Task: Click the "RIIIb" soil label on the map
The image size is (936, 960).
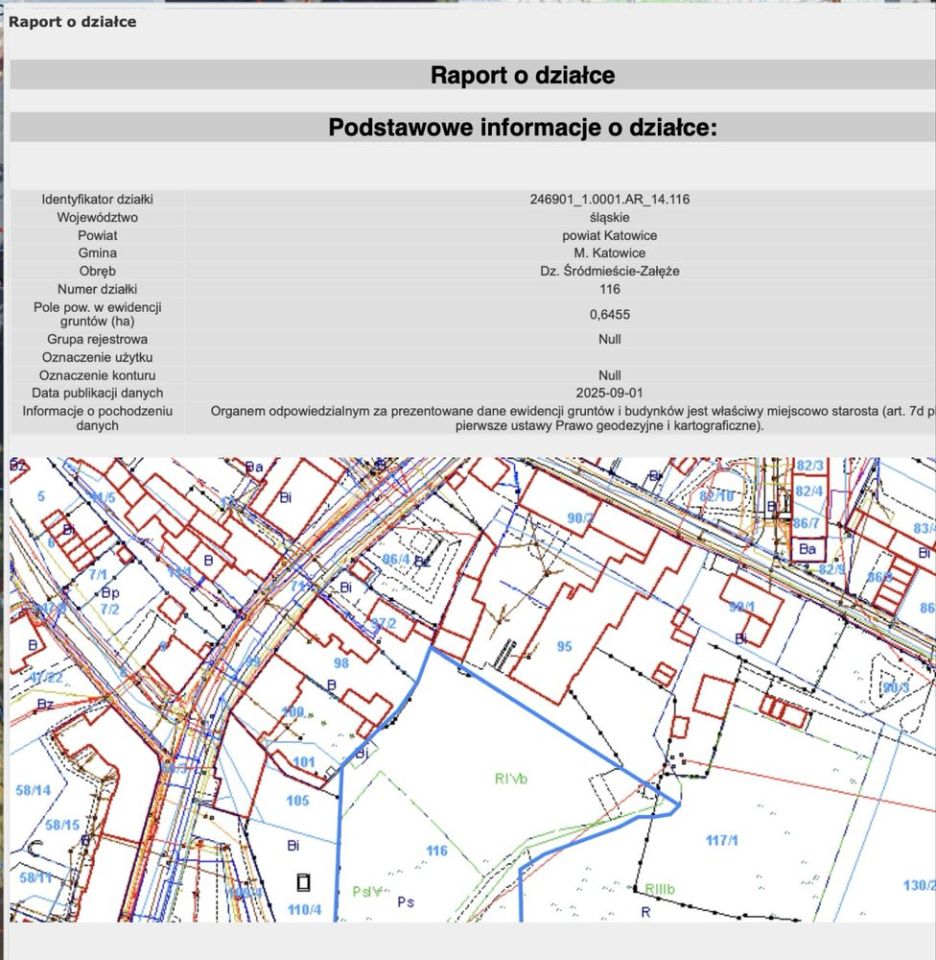Action: [662, 886]
